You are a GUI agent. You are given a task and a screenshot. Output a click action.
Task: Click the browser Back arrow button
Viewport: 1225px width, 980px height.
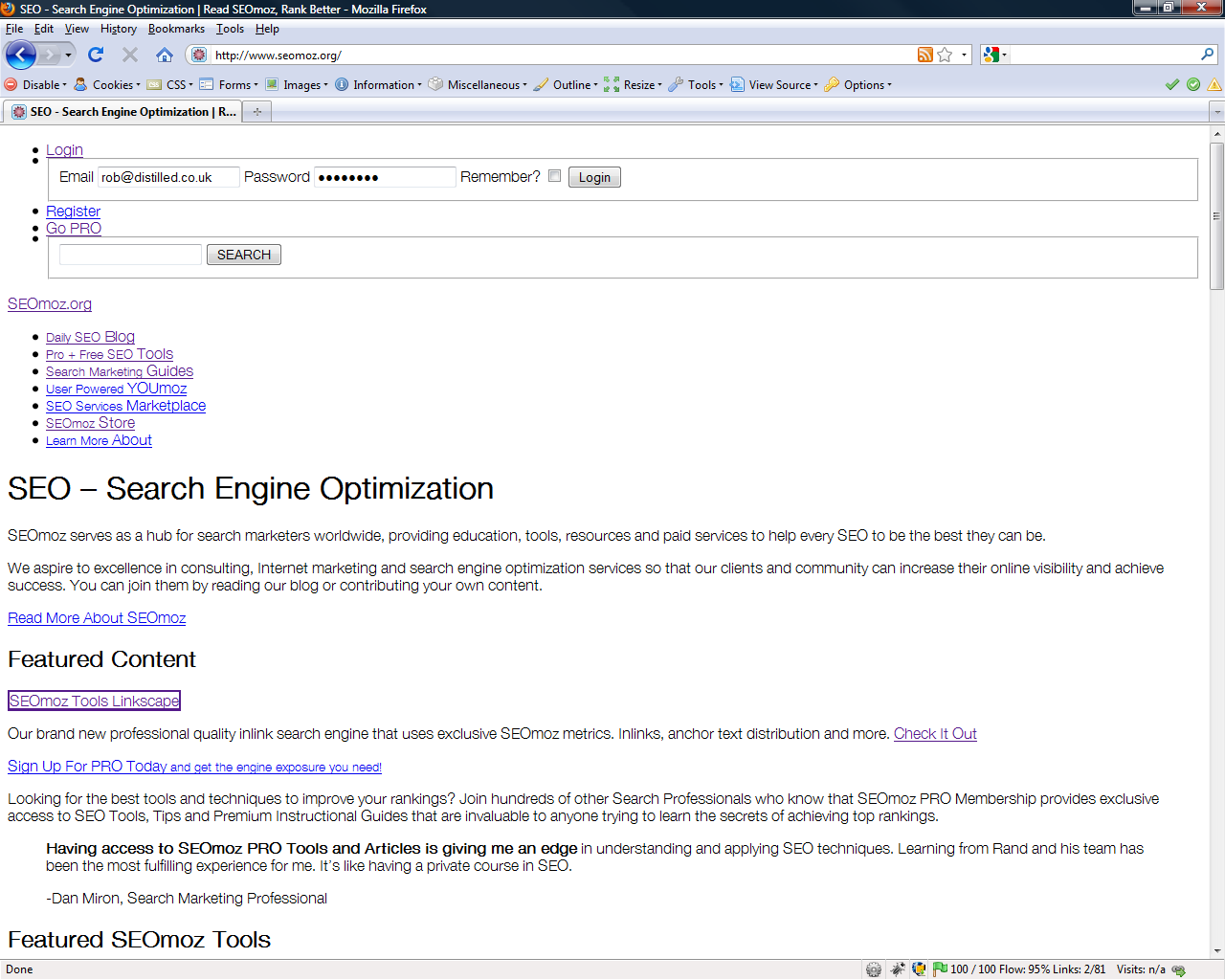pos(20,55)
